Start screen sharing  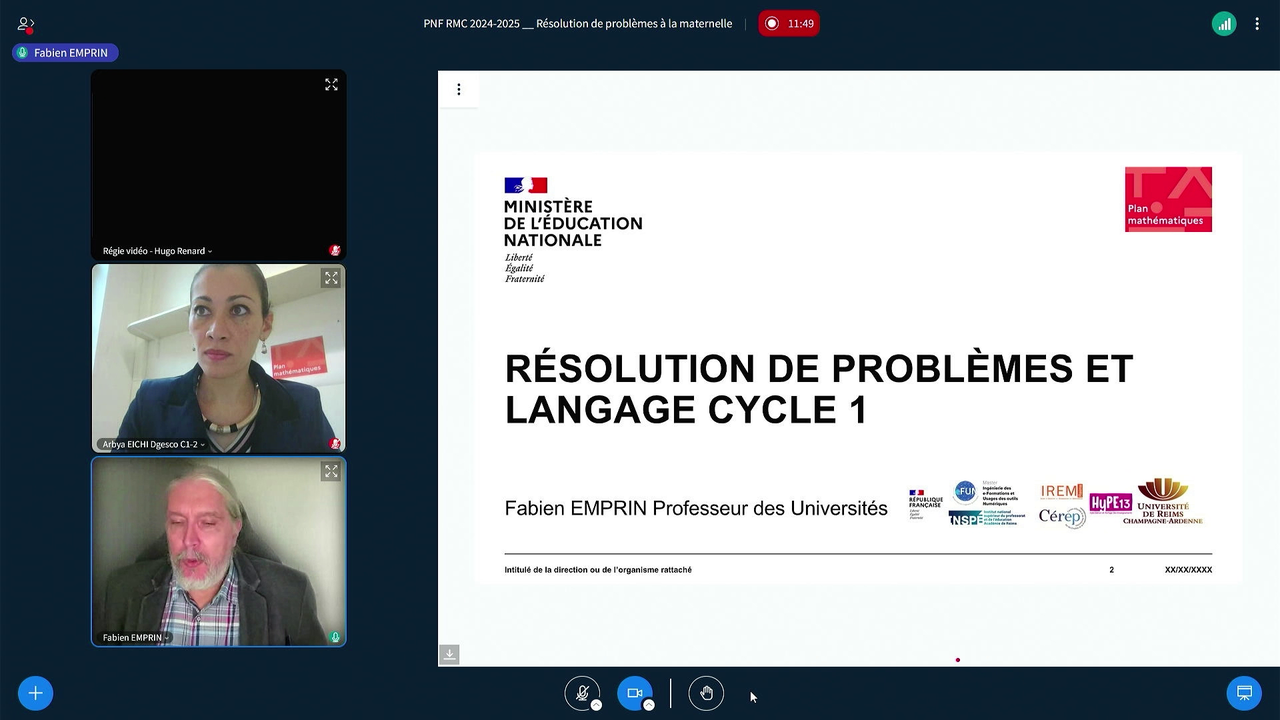[x=1243, y=692]
